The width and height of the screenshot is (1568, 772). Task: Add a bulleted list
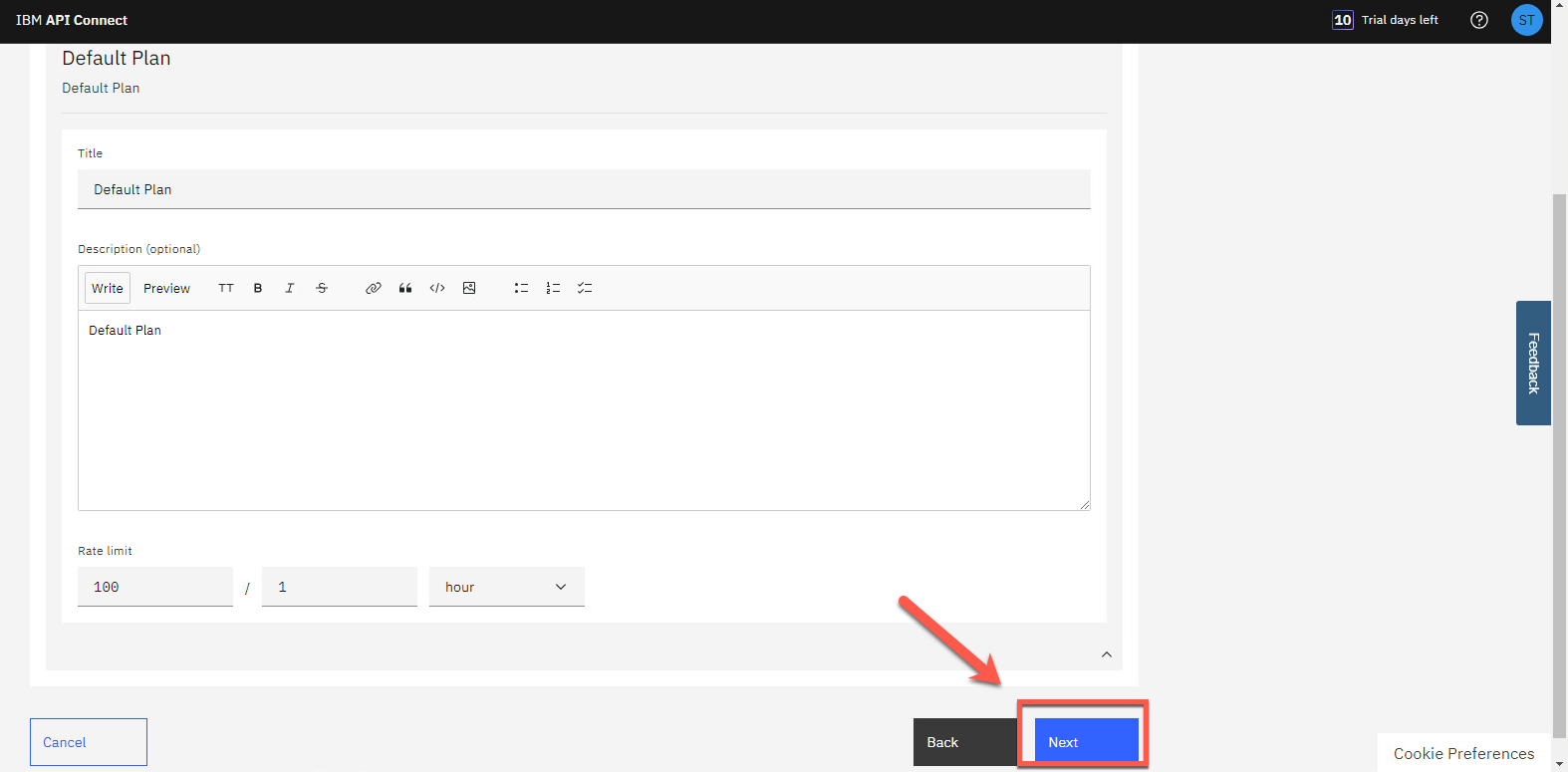(x=521, y=288)
